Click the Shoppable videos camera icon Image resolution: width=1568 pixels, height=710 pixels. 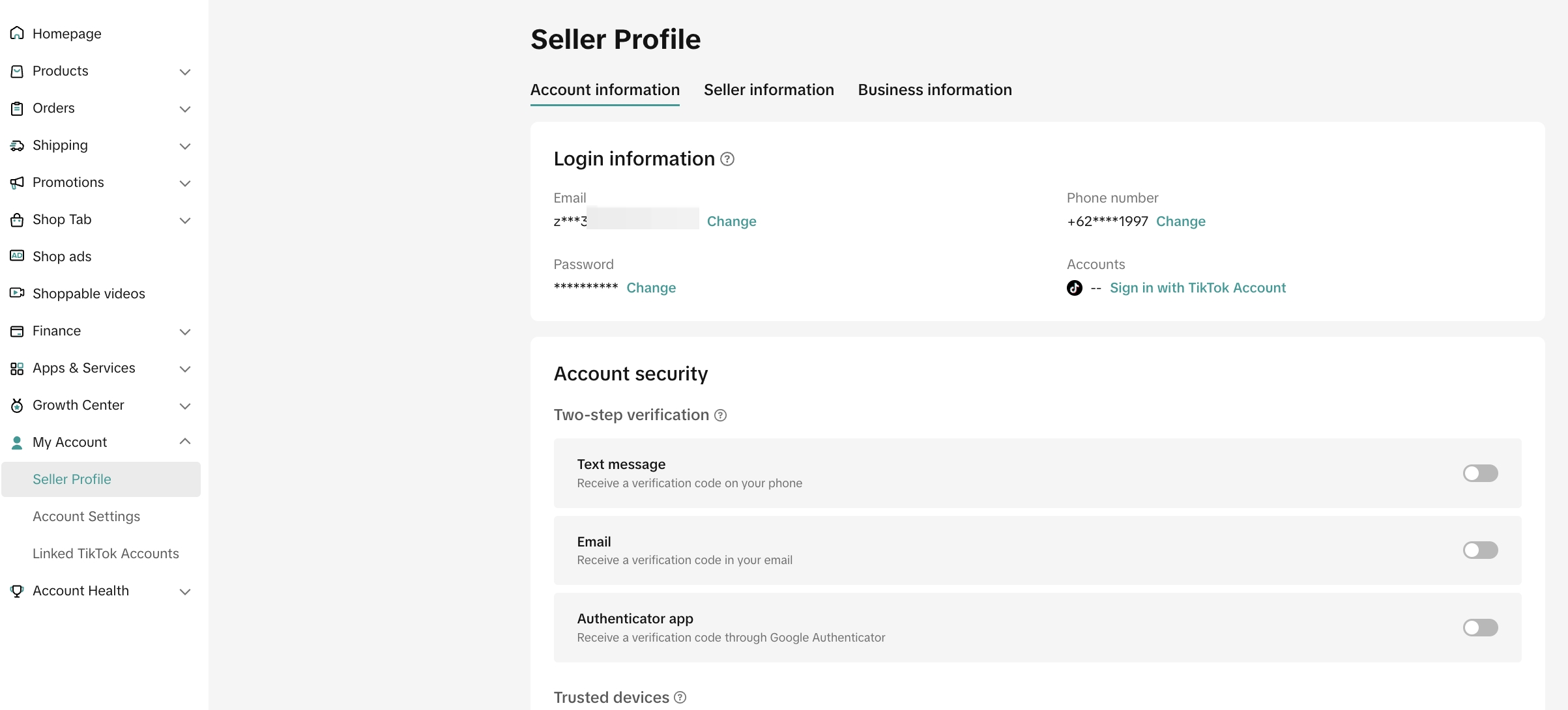coord(17,293)
